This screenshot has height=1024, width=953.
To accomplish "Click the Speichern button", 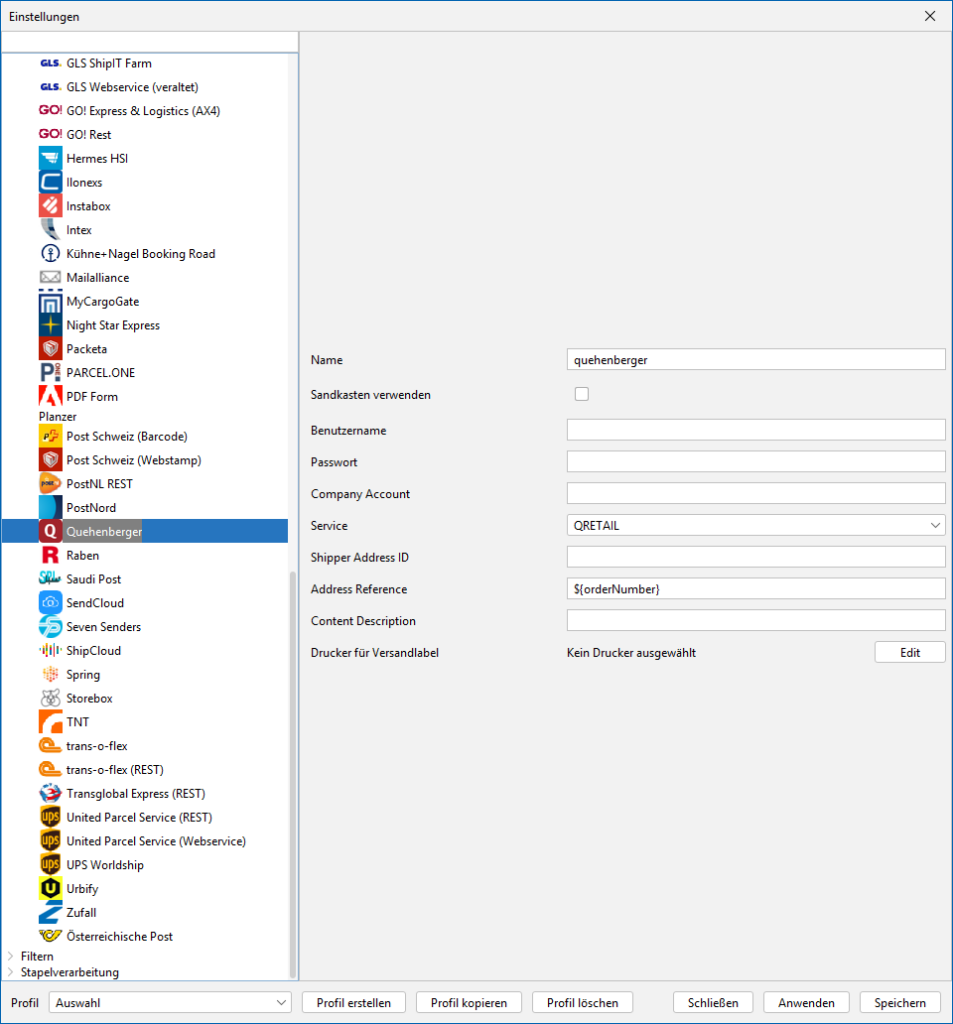I will (900, 1002).
